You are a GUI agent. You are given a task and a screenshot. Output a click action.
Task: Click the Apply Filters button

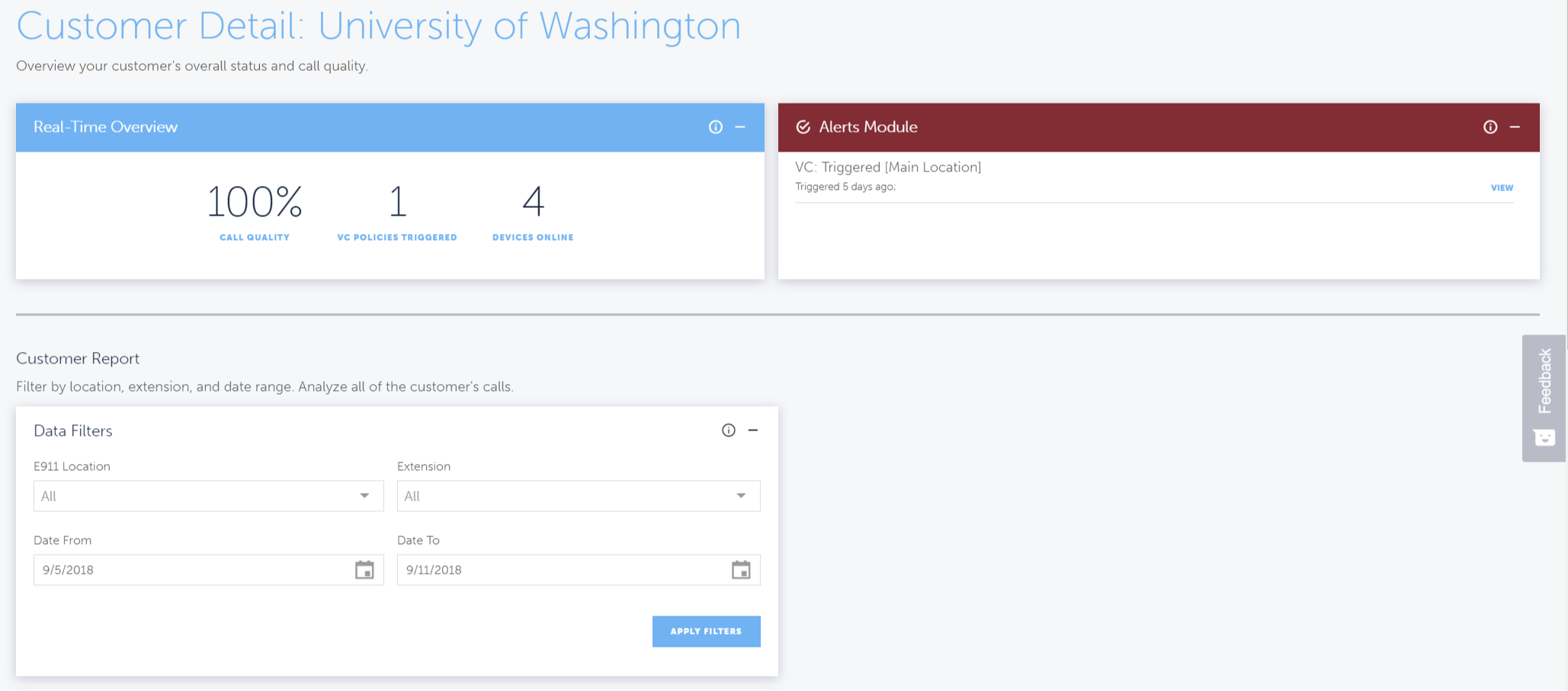click(706, 632)
